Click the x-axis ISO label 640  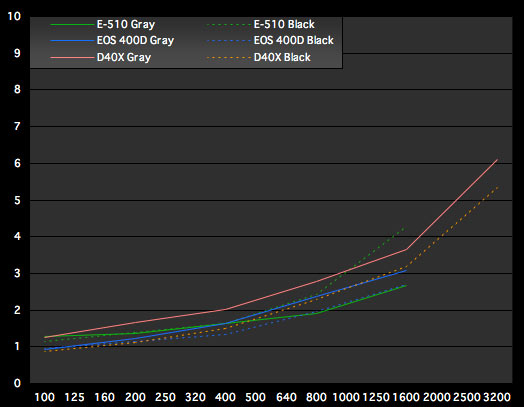coord(286,397)
